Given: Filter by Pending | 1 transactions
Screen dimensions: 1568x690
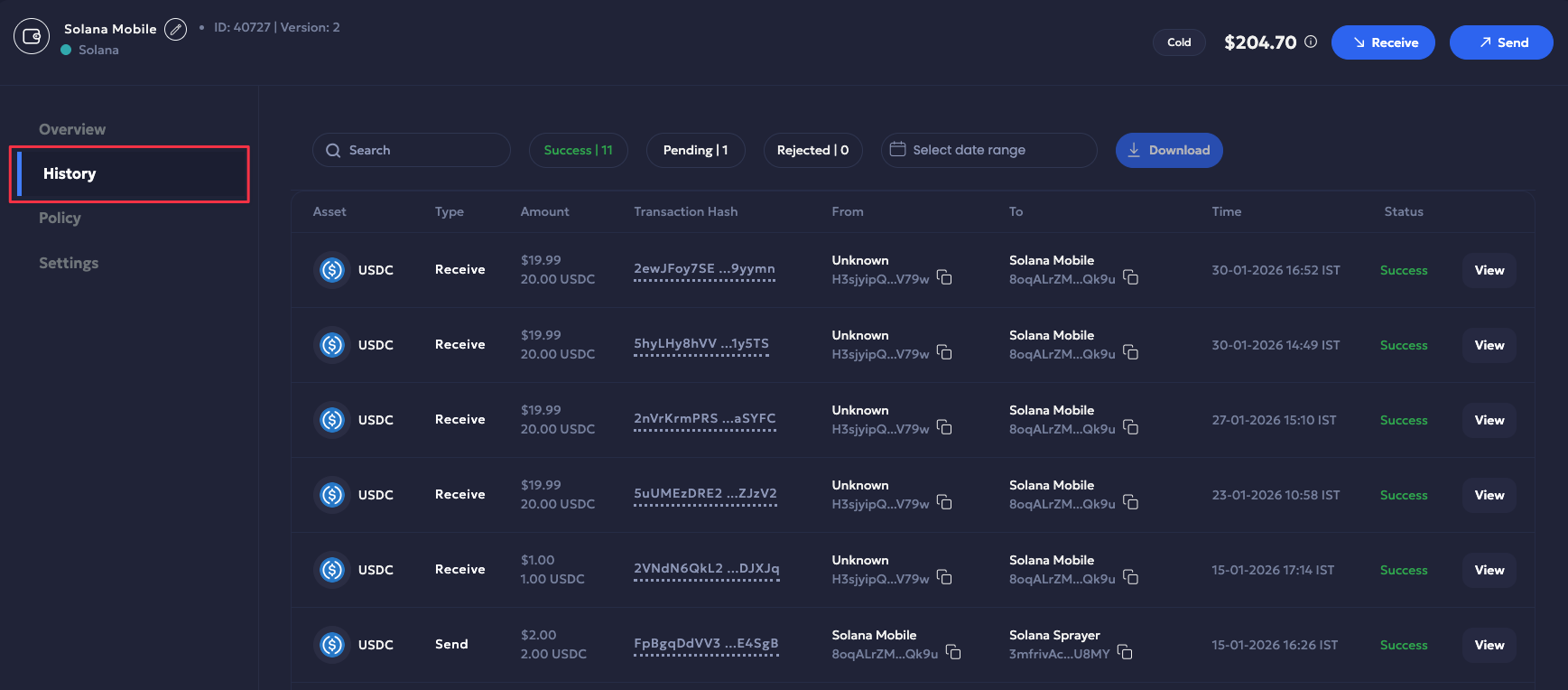Looking at the screenshot, I should point(695,150).
